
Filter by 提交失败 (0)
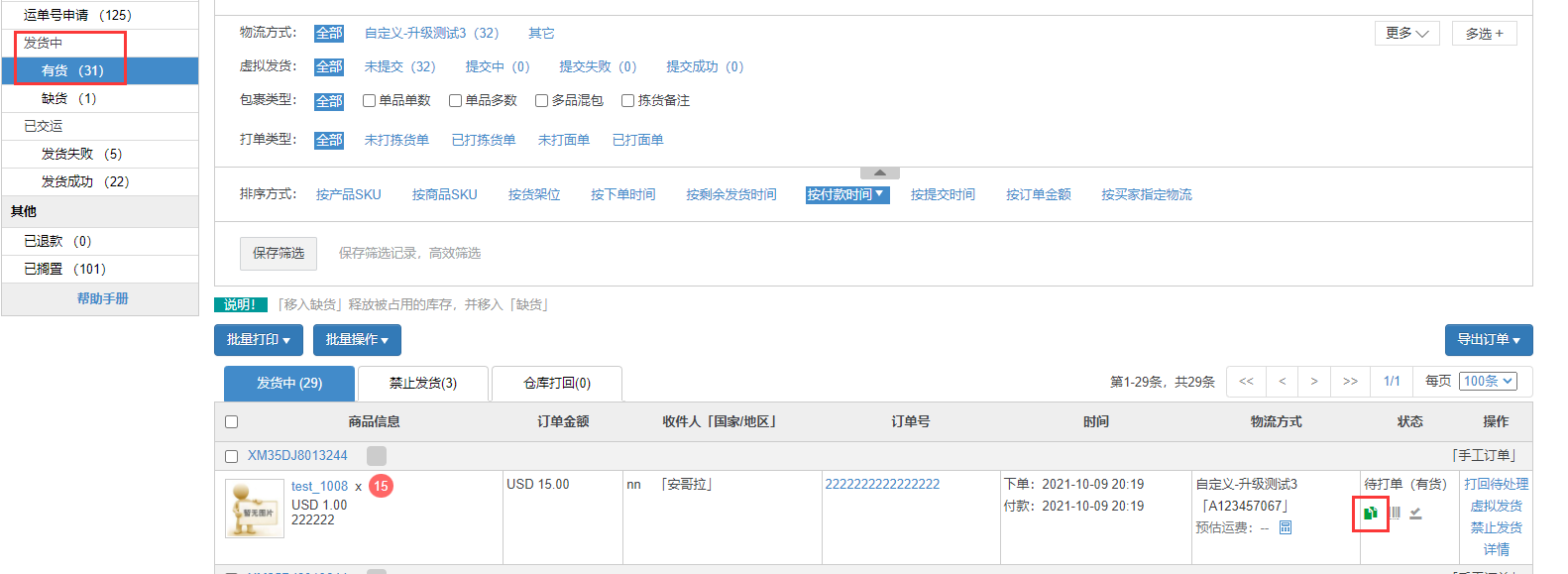coord(599,66)
